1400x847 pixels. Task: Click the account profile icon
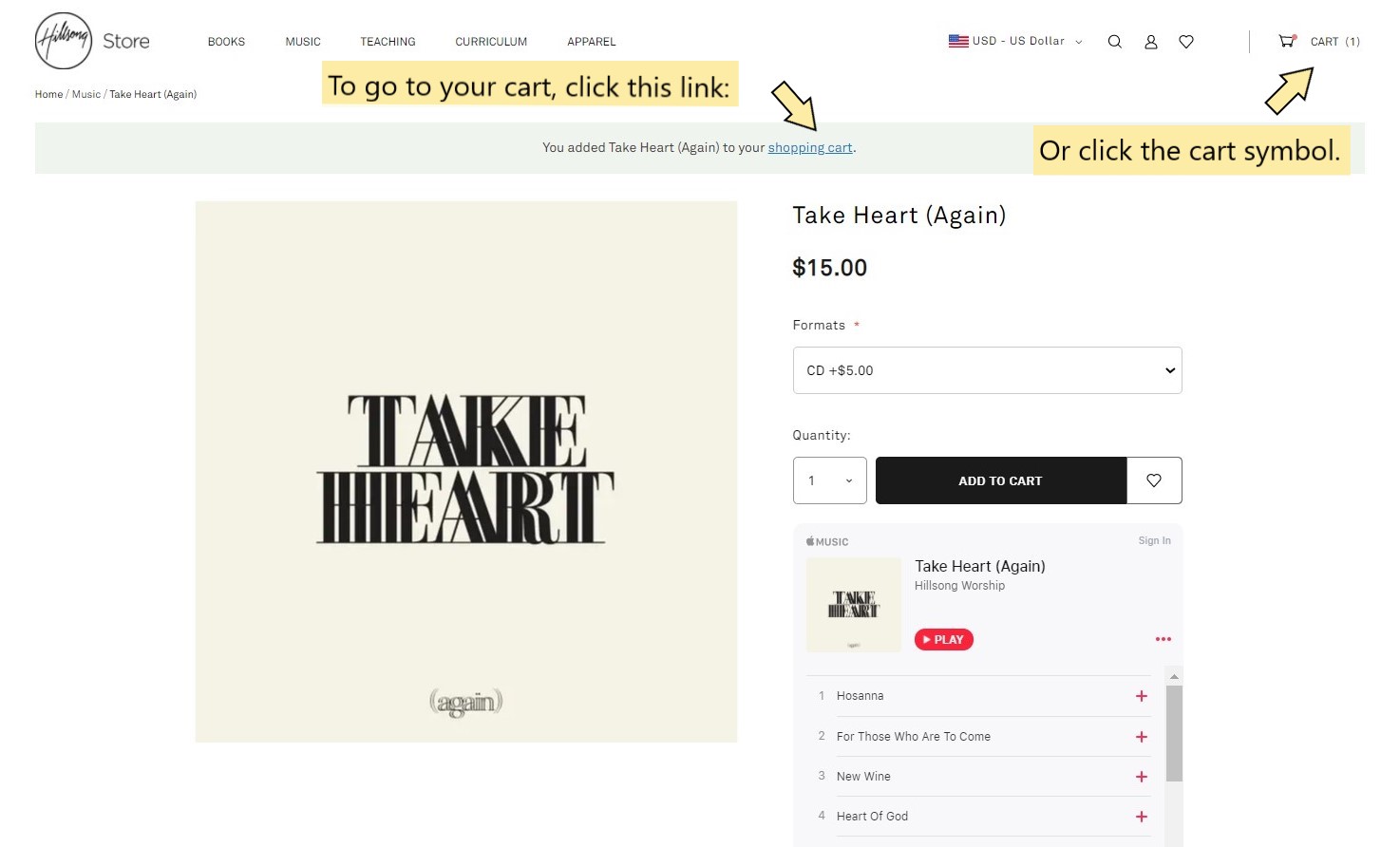click(x=1150, y=42)
